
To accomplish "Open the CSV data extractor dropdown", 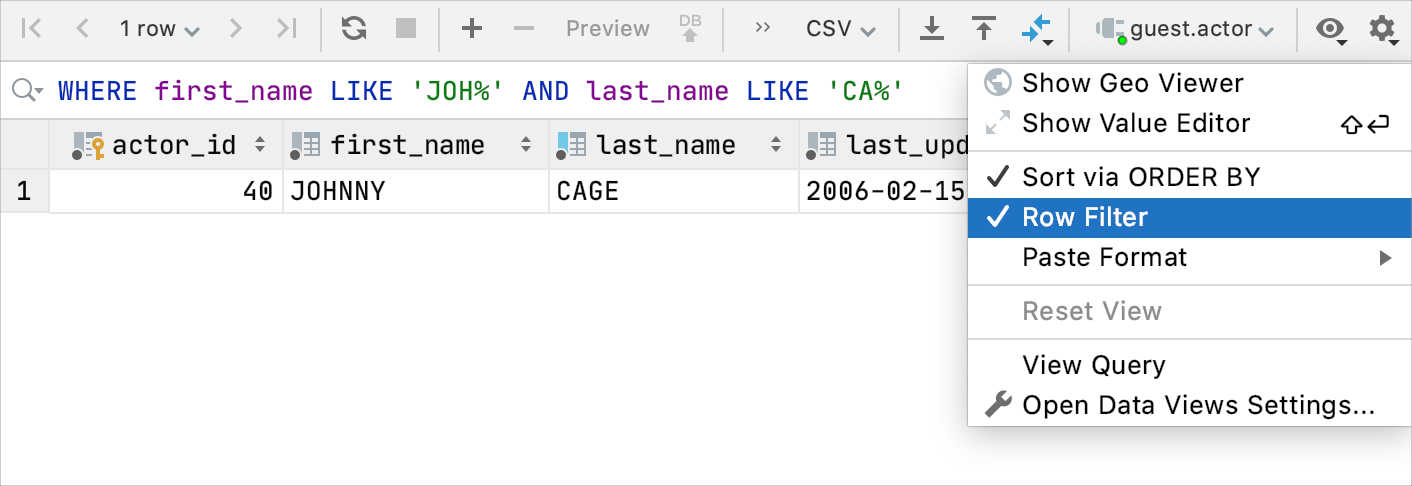I will pyautogui.click(x=840, y=29).
